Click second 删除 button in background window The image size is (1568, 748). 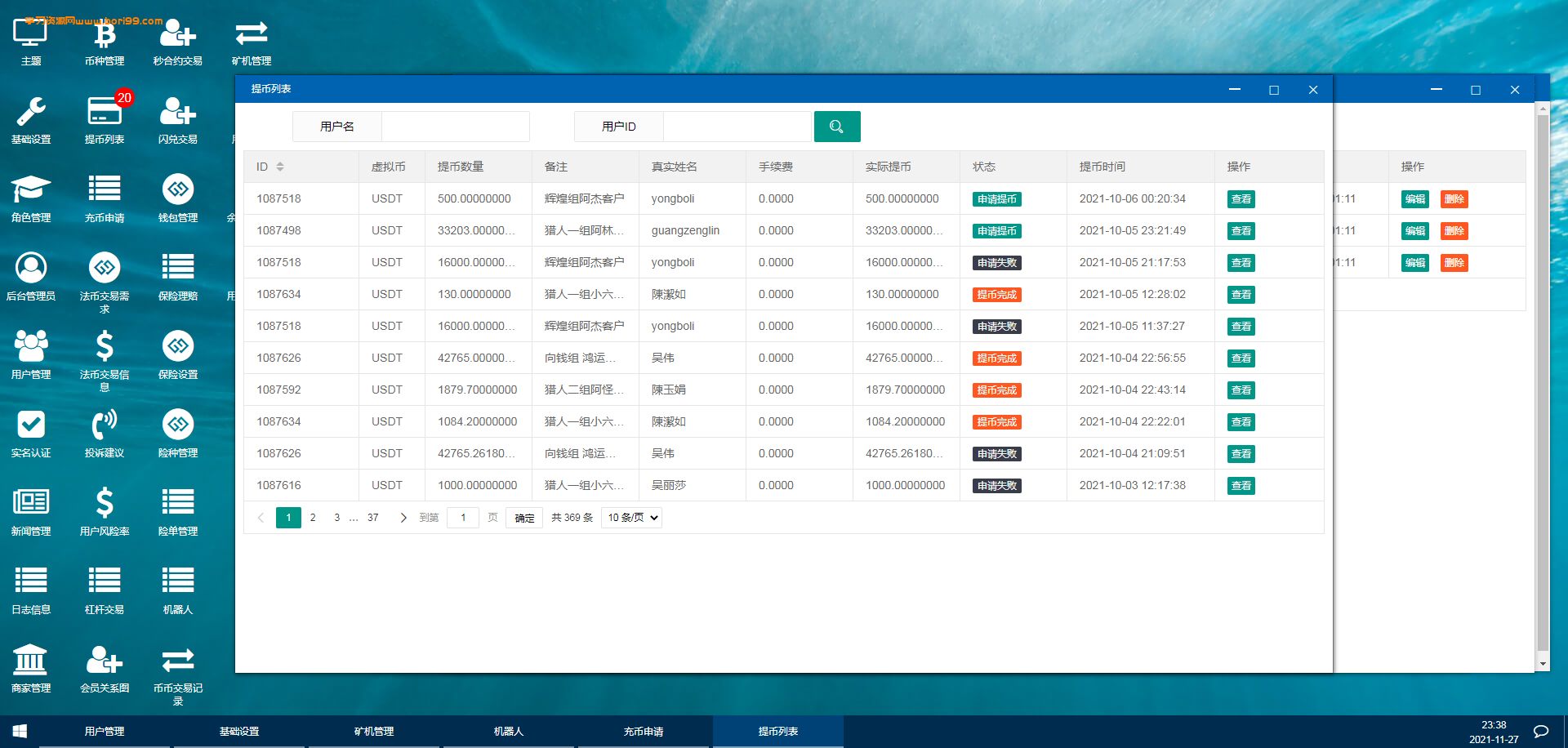1454,231
